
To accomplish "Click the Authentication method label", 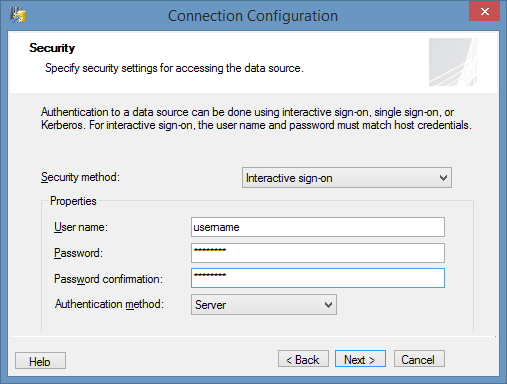I will point(109,304).
